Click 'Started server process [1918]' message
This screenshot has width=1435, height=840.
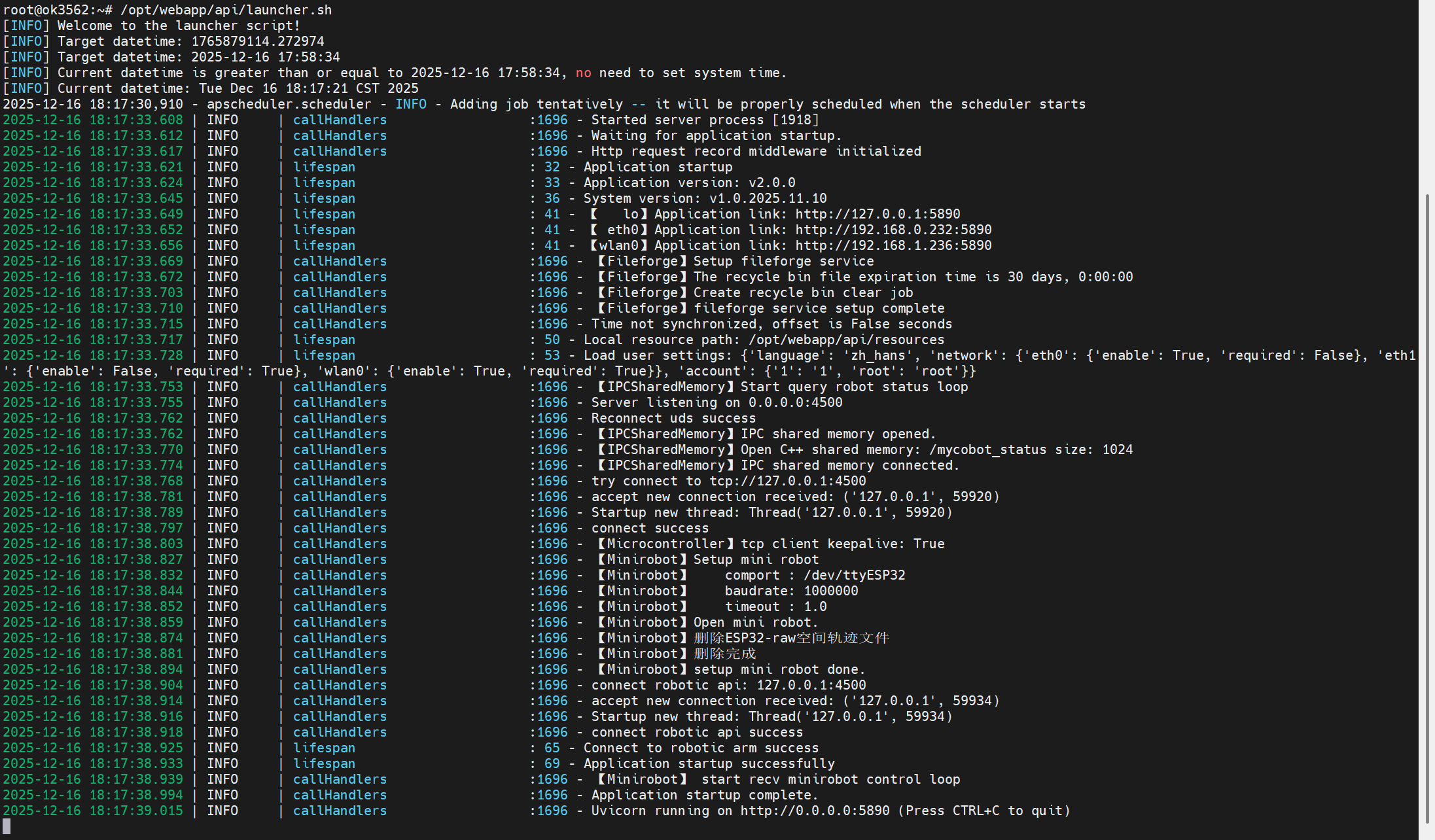[705, 120]
